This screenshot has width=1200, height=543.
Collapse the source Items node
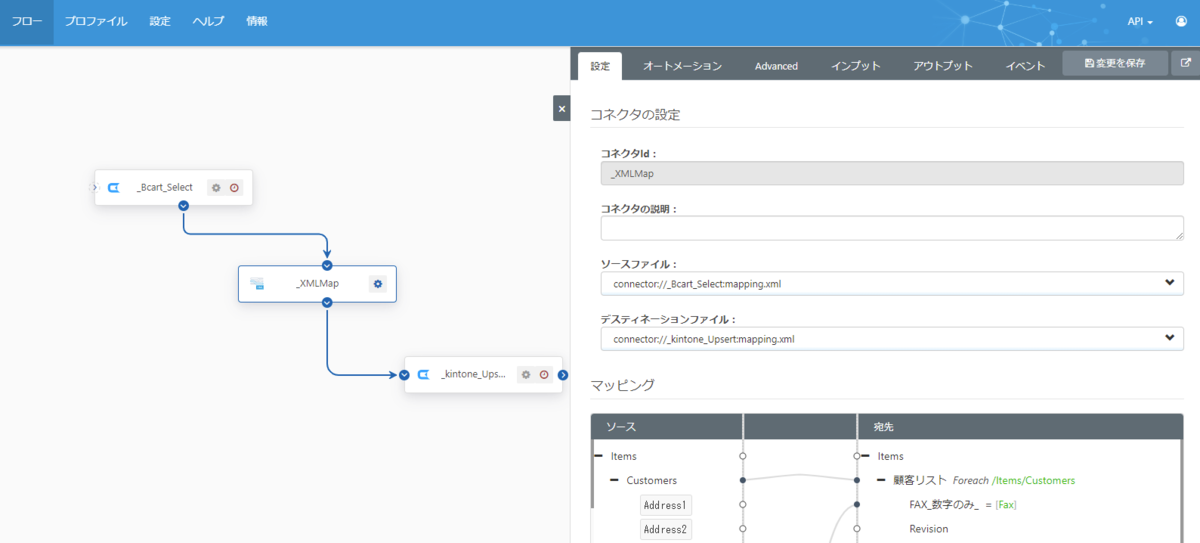click(x=599, y=455)
